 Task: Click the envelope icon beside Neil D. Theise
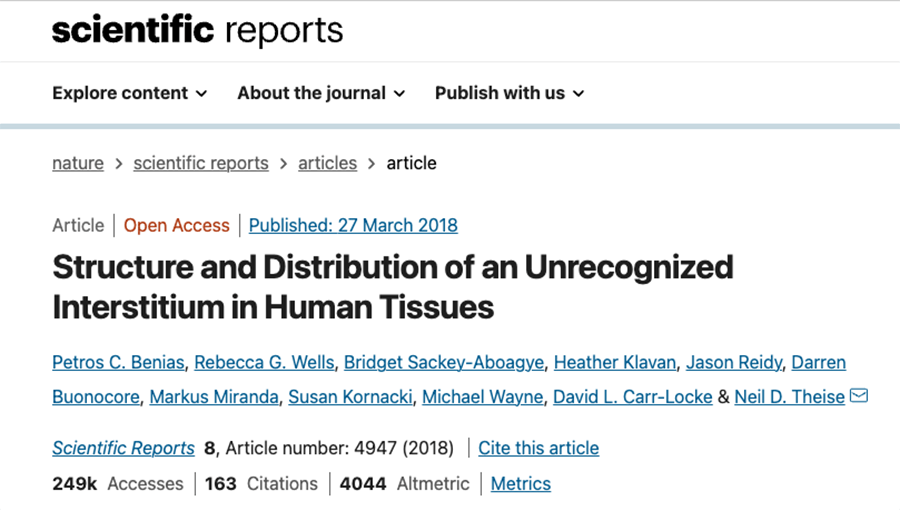859,396
